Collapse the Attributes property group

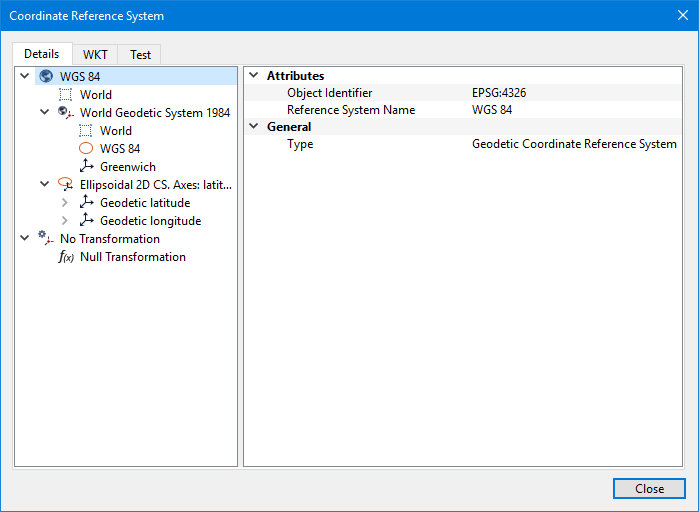253,76
